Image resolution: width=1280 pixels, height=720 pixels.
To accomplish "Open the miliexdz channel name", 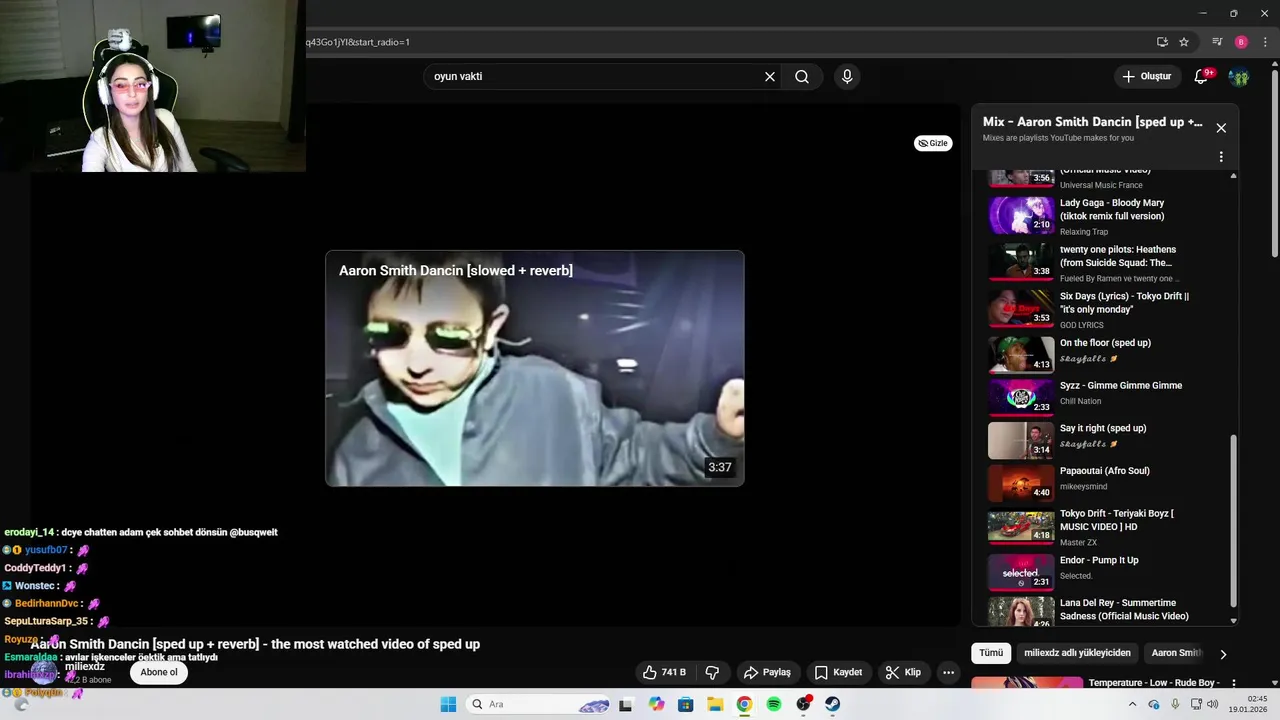I will (x=85, y=666).
